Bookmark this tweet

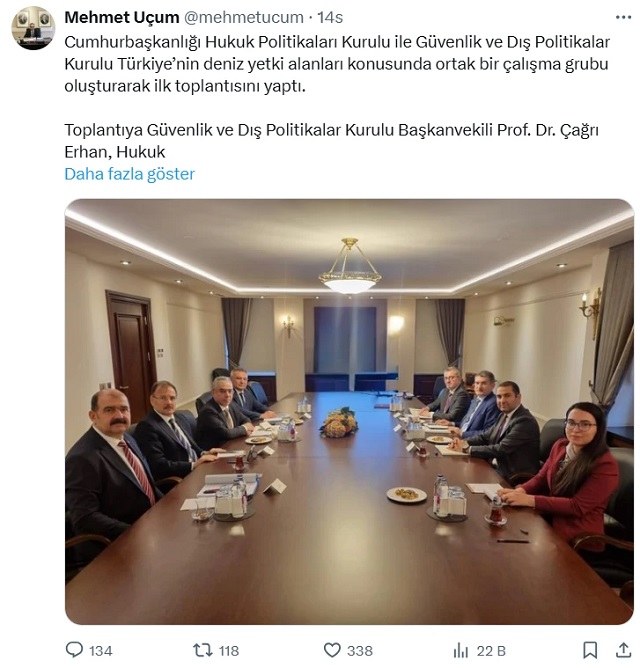(x=590, y=650)
